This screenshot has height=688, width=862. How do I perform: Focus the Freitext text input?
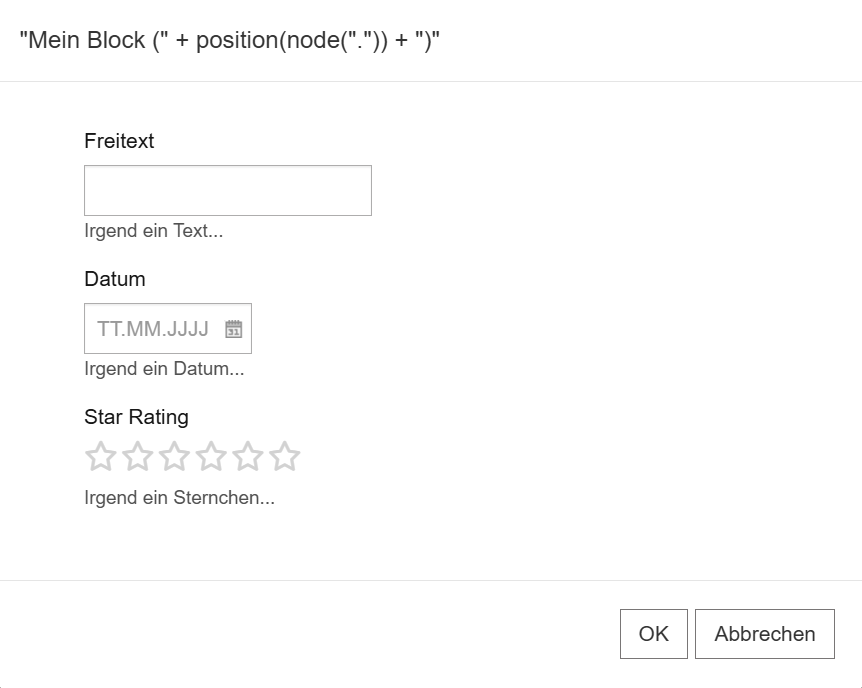(227, 191)
